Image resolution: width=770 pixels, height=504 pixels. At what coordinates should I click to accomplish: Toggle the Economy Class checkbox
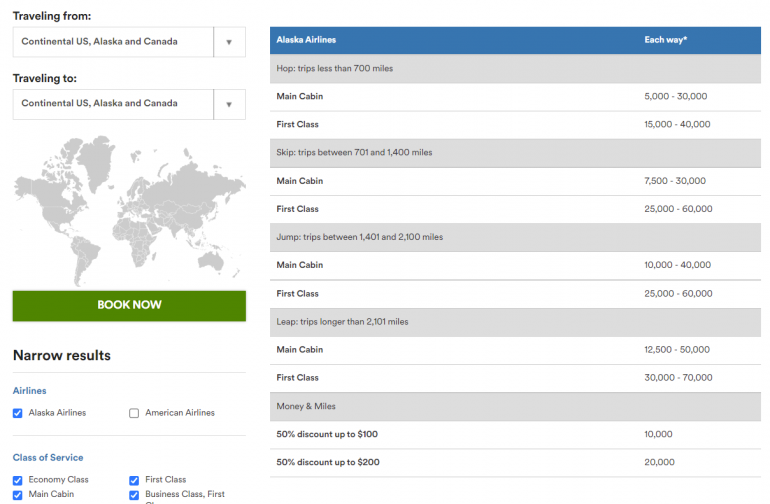18,480
